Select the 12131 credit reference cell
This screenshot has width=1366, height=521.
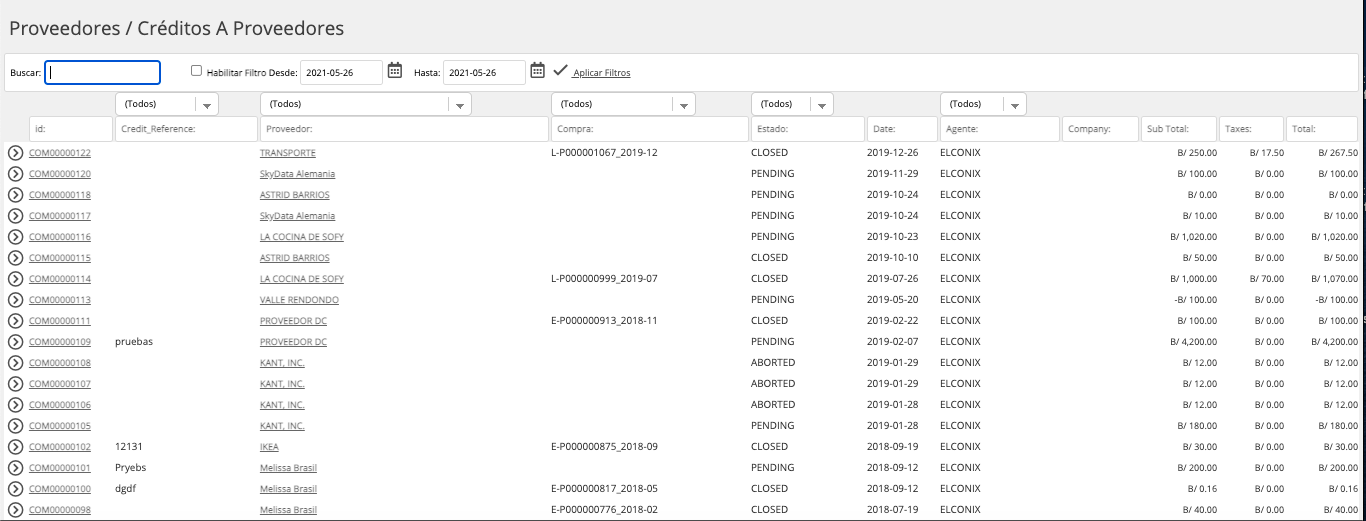pyautogui.click(x=128, y=447)
